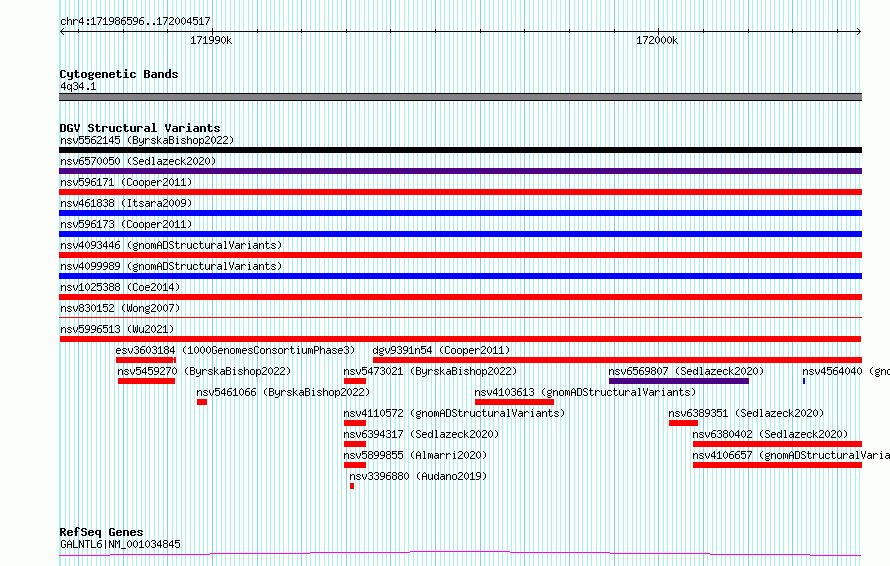Click the nsv830152 (Wong2007) label

(x=120, y=308)
